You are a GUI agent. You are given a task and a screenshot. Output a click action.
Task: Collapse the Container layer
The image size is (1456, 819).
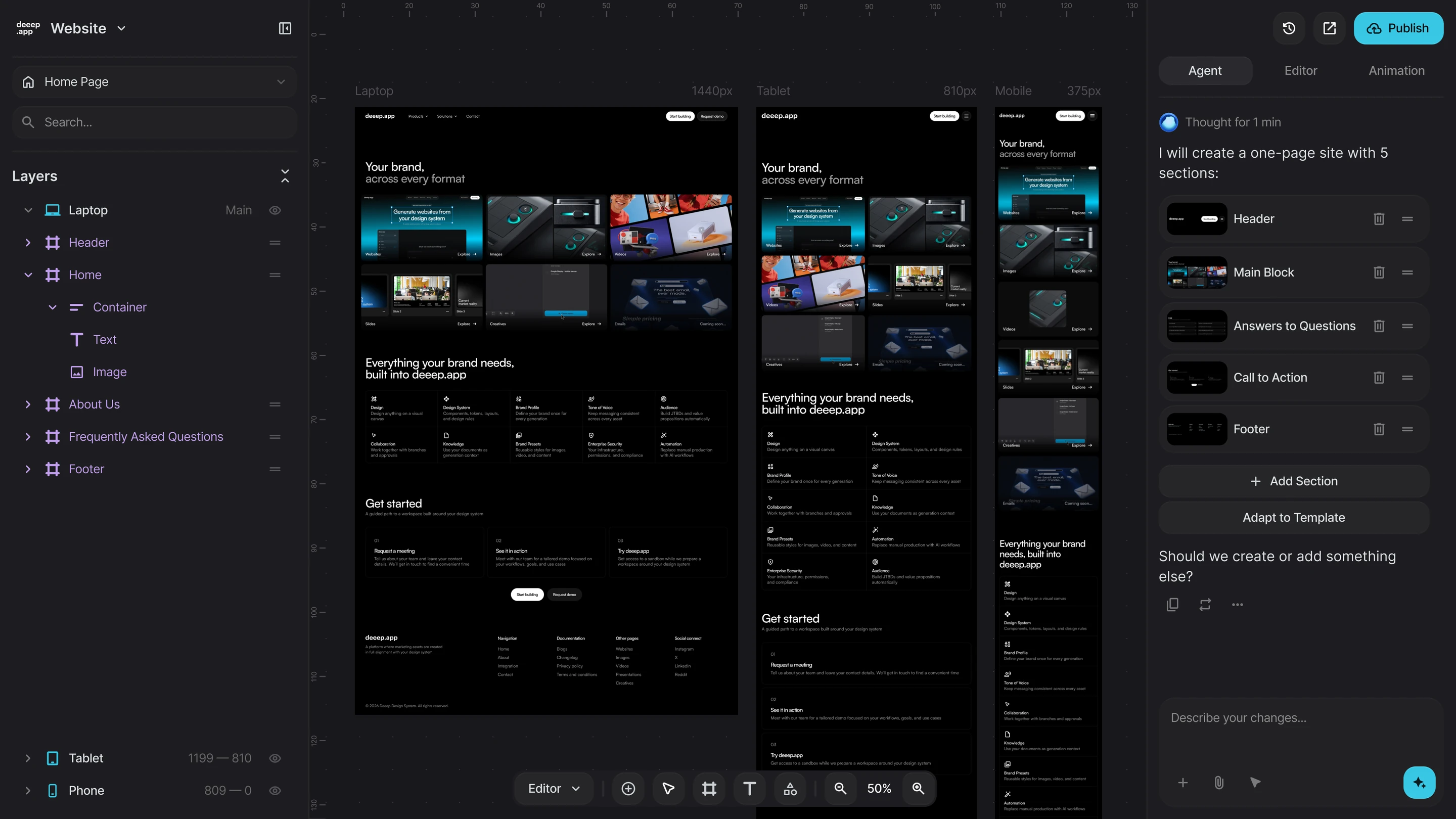(52, 307)
